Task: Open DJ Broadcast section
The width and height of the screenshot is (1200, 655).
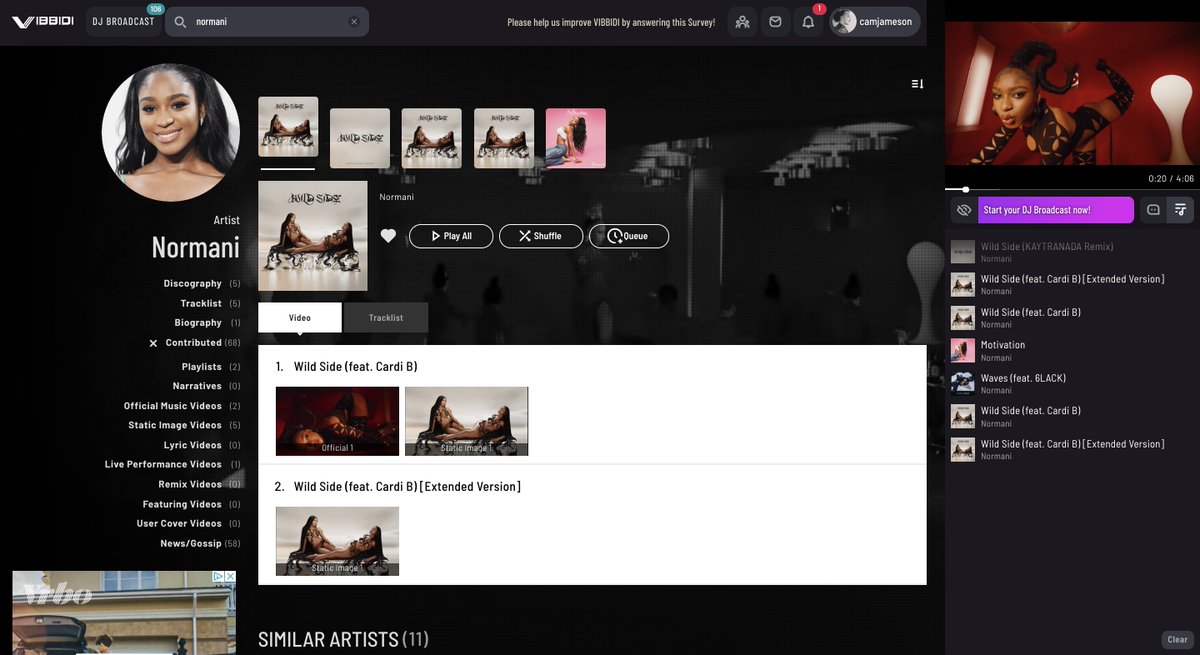Action: click(124, 21)
